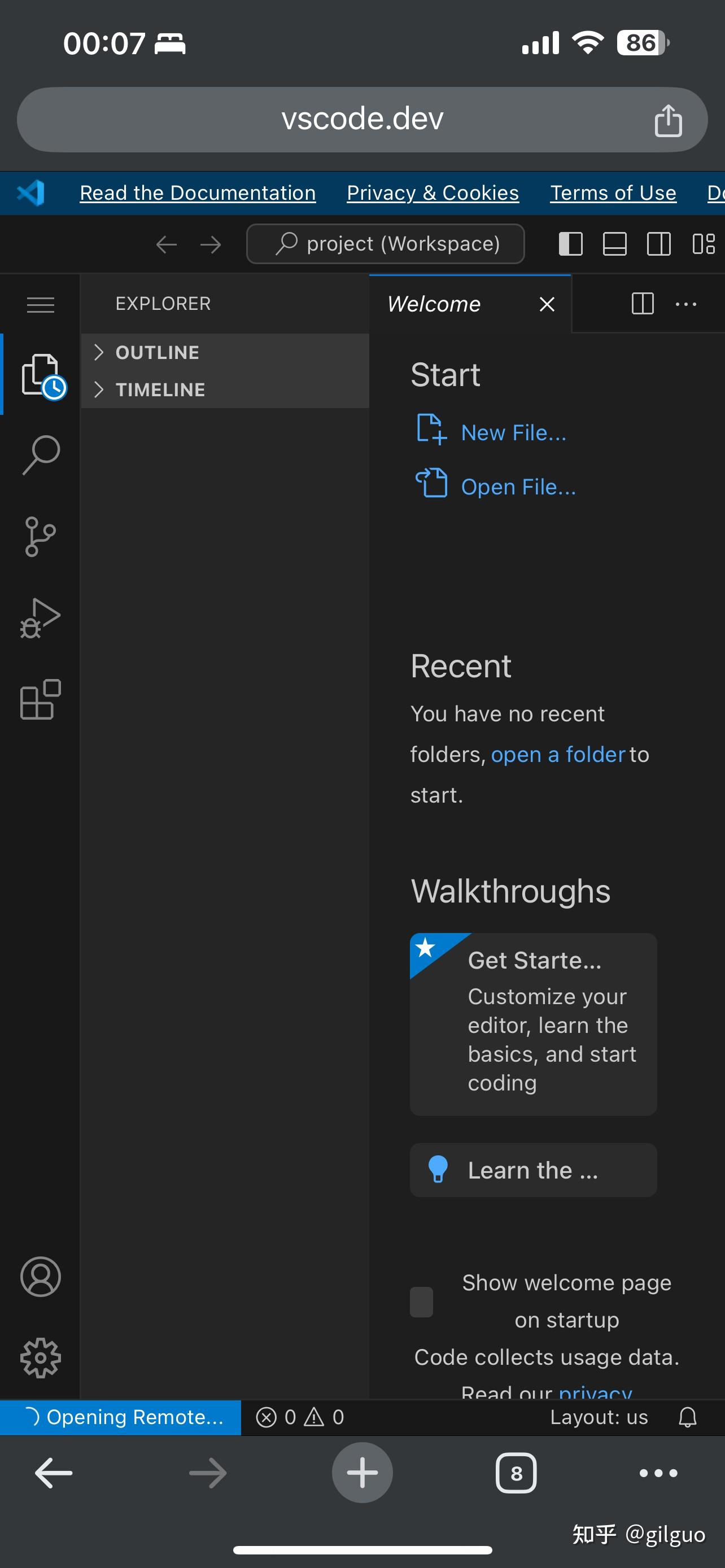Open the editor More Actions menu
The image size is (725, 1568).
tap(686, 304)
